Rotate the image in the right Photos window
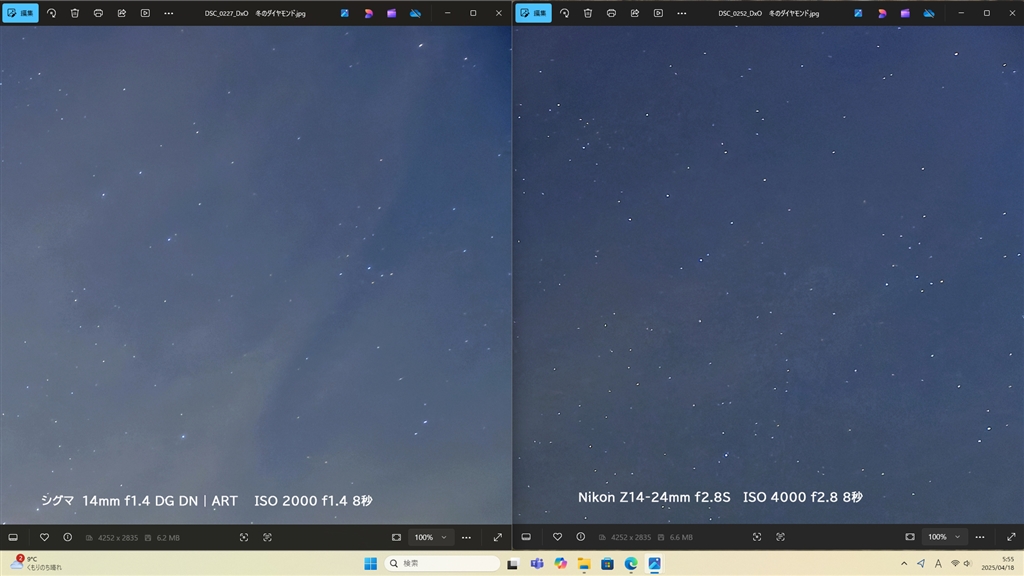Image resolution: width=1024 pixels, height=576 pixels. click(565, 13)
